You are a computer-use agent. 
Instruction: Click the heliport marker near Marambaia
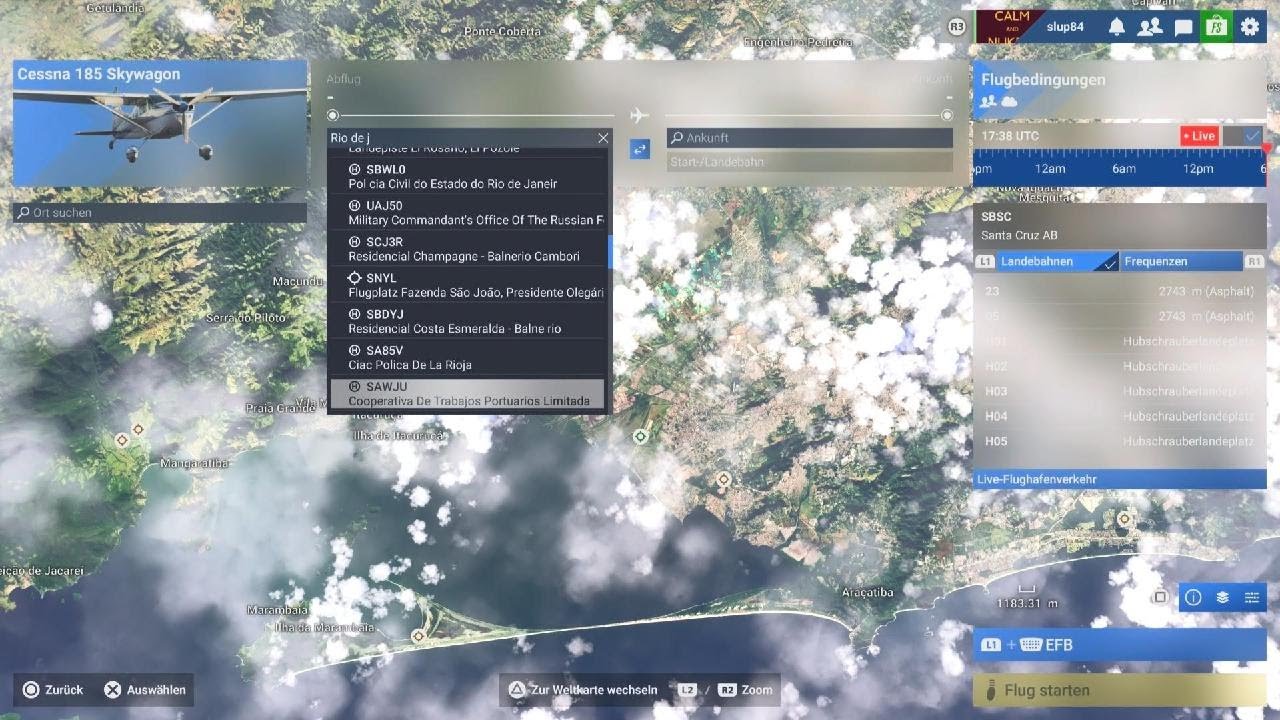(419, 636)
